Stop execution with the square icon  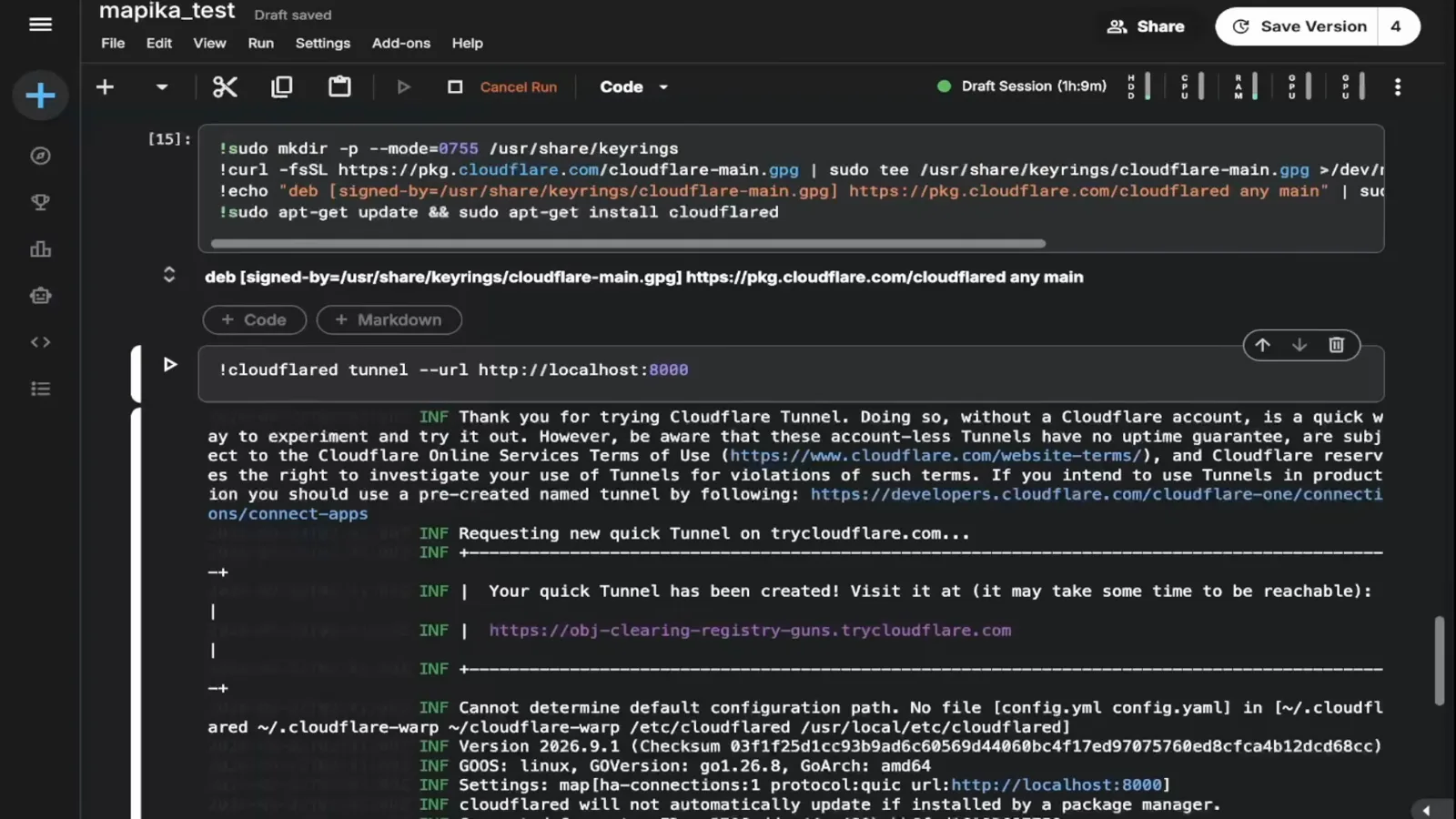pyautogui.click(x=455, y=87)
